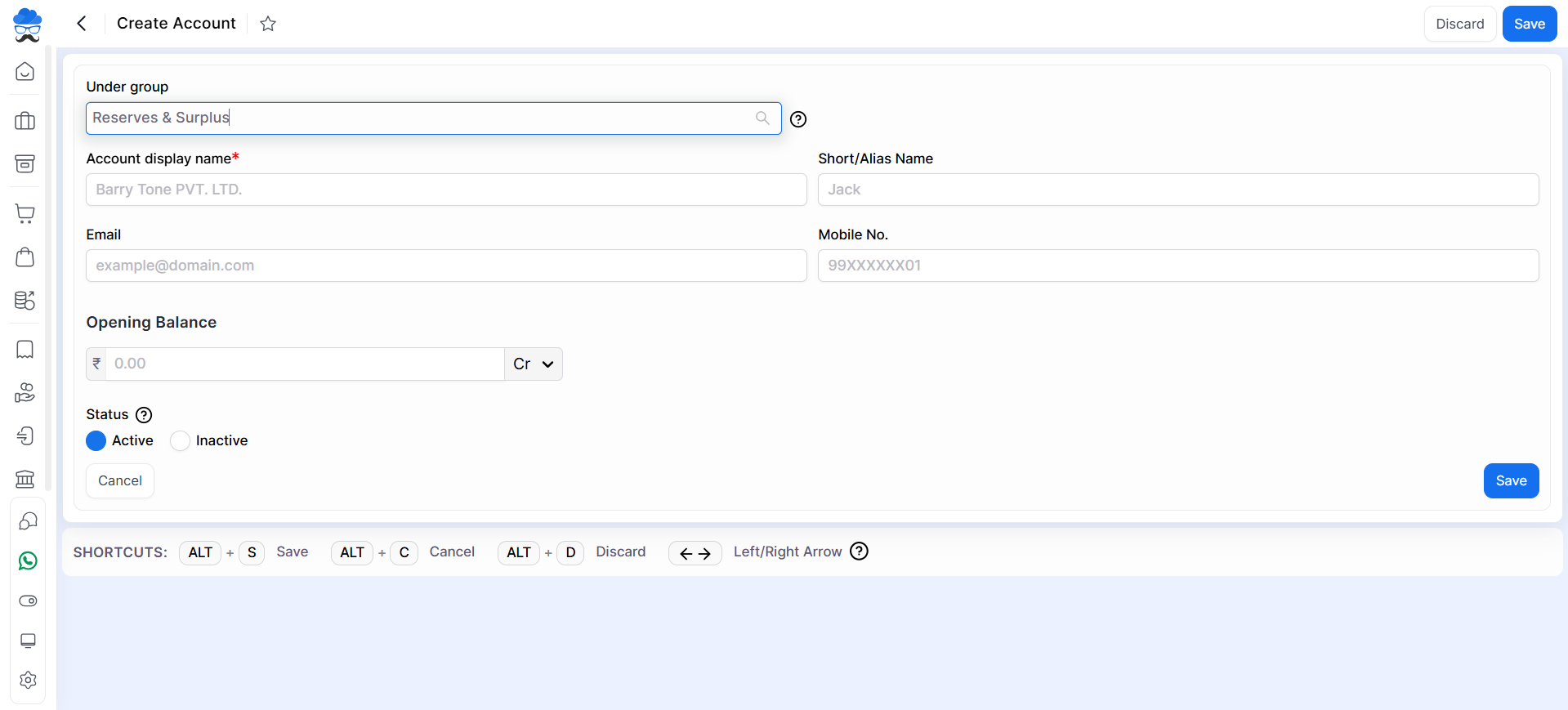Open help icon next to Left/Right Arrow
Screen dimensions: 1568x710
pyautogui.click(x=859, y=551)
